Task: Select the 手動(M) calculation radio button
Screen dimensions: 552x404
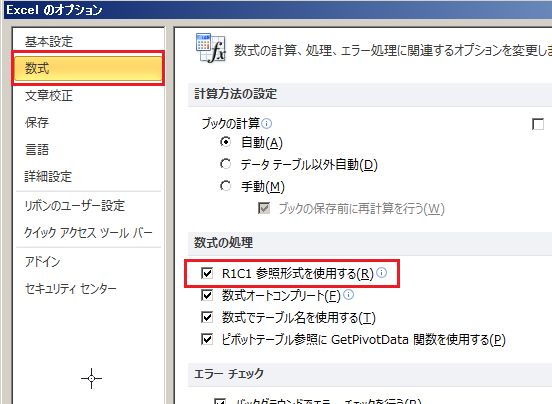Action: click(225, 185)
